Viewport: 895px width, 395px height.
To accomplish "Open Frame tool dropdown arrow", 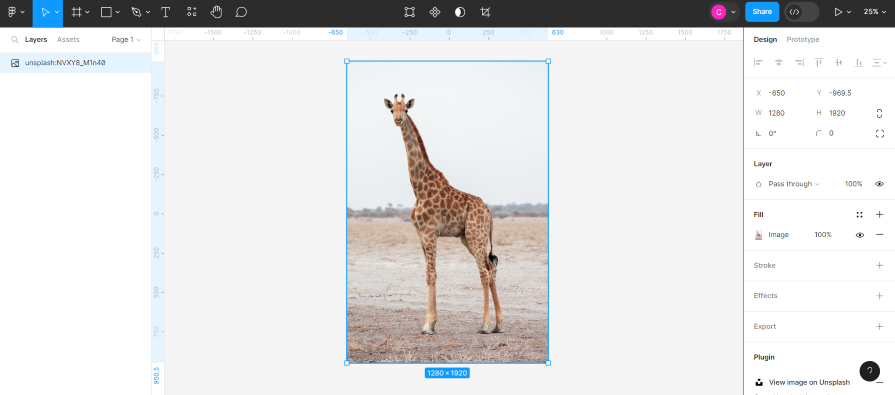I will 87,12.
